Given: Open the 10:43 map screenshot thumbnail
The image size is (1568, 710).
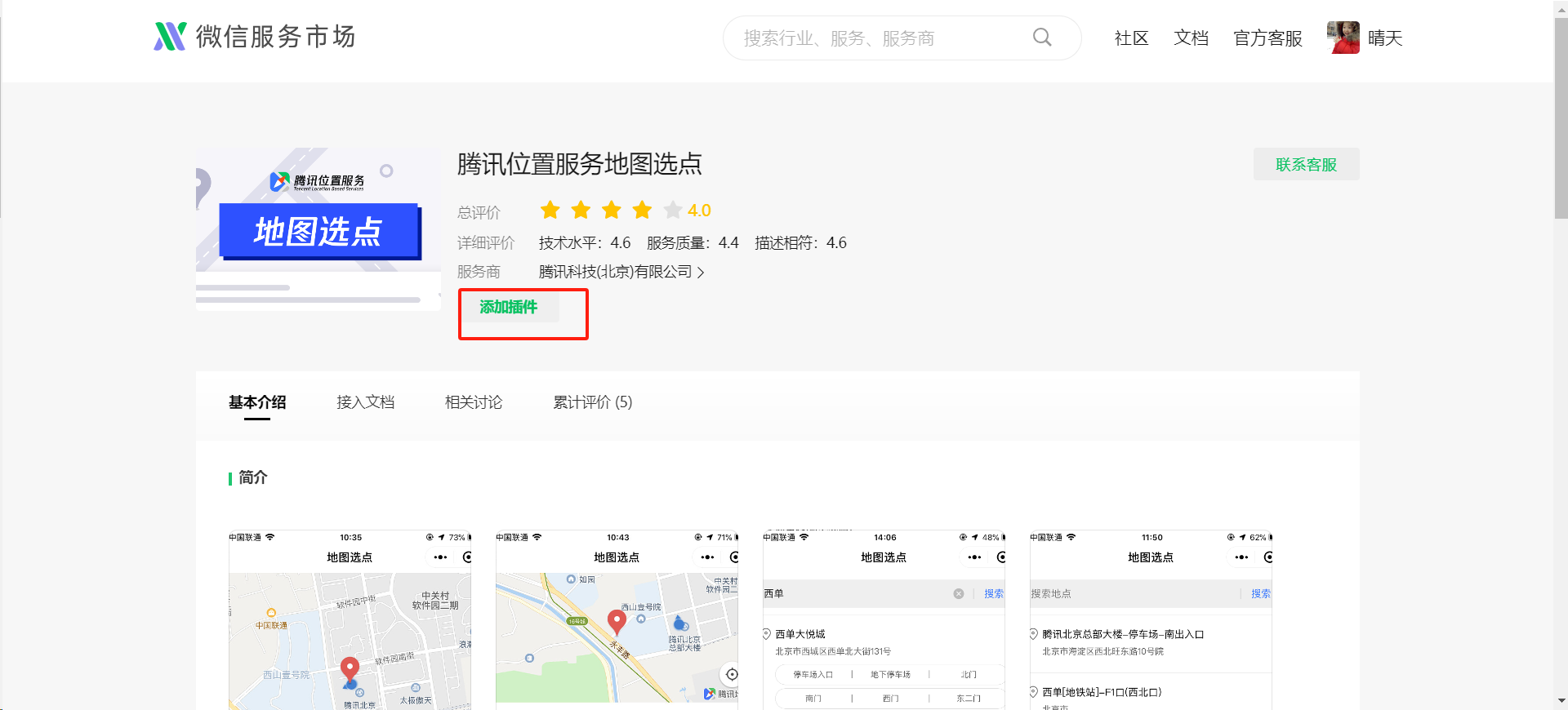Looking at the screenshot, I should pos(617,620).
